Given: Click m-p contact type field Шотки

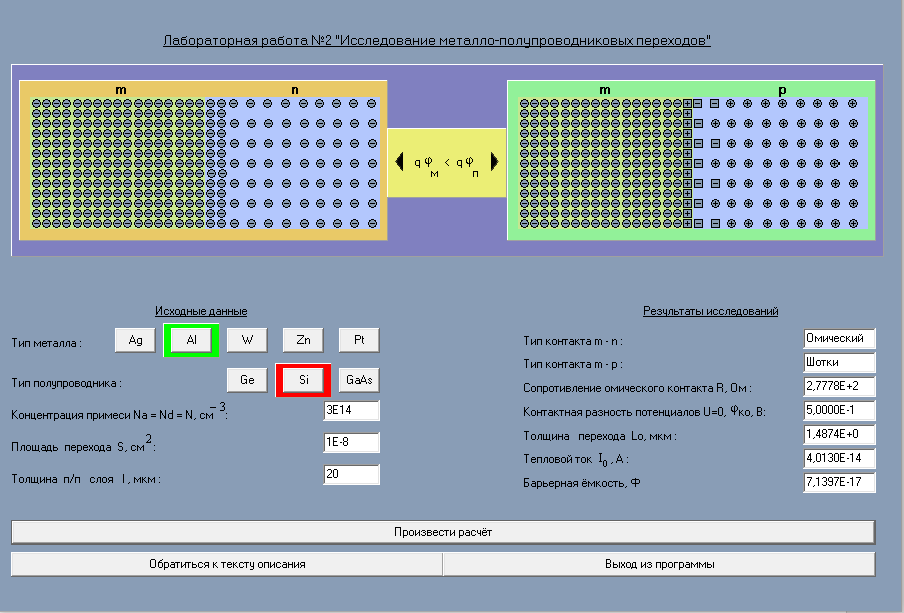Looking at the screenshot, I should (839, 363).
